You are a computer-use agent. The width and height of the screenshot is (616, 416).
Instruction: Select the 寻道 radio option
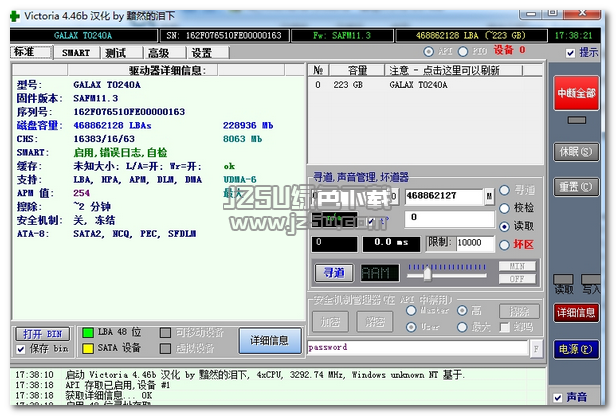coord(504,190)
